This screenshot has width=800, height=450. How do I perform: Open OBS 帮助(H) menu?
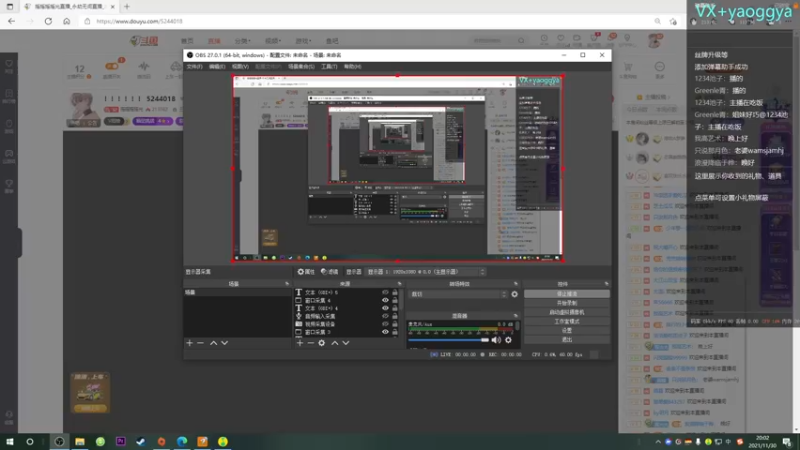point(352,66)
